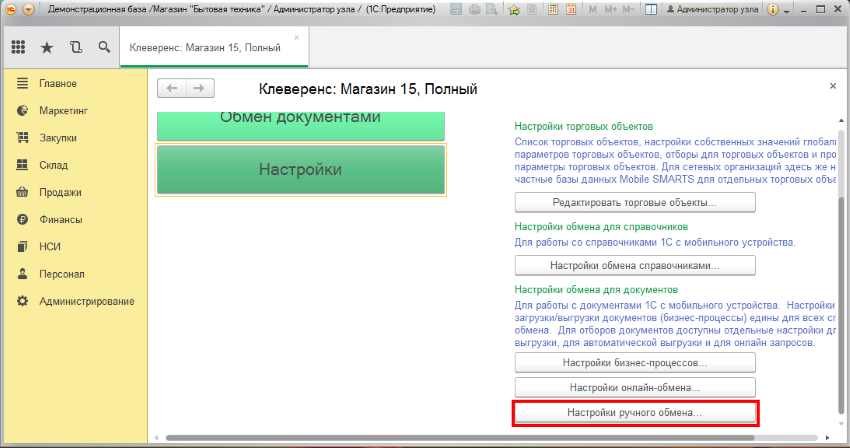Click the Главное hamburger icon
Viewport: 850px width, 448px height.
(x=22, y=83)
